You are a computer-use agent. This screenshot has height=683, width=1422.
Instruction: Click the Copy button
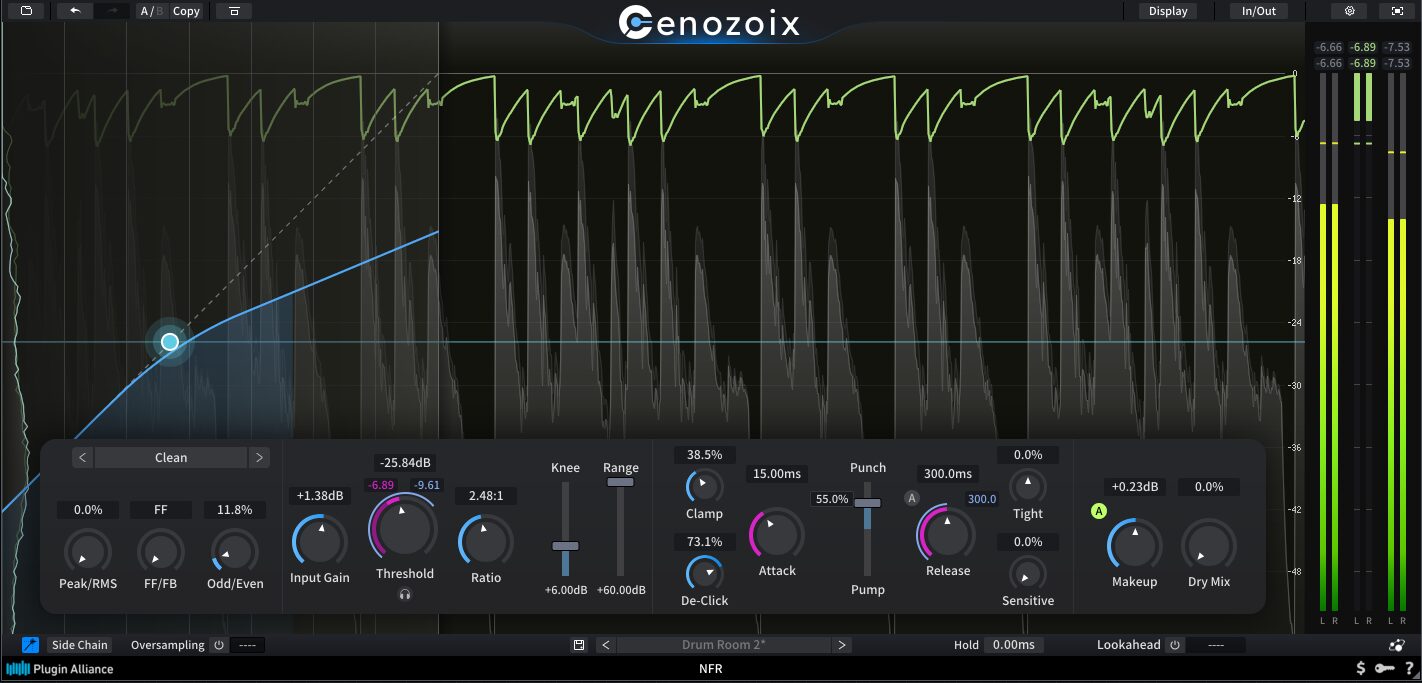186,11
